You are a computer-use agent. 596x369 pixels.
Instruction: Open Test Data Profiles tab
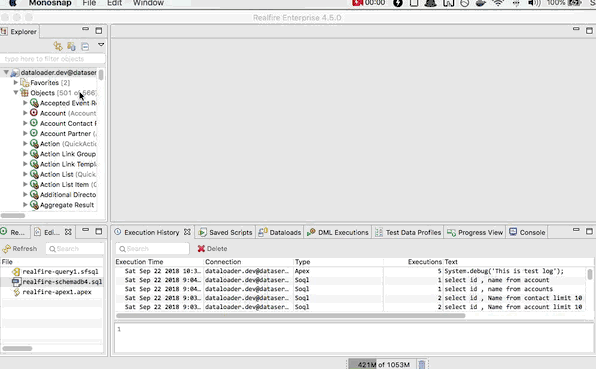(x=408, y=232)
